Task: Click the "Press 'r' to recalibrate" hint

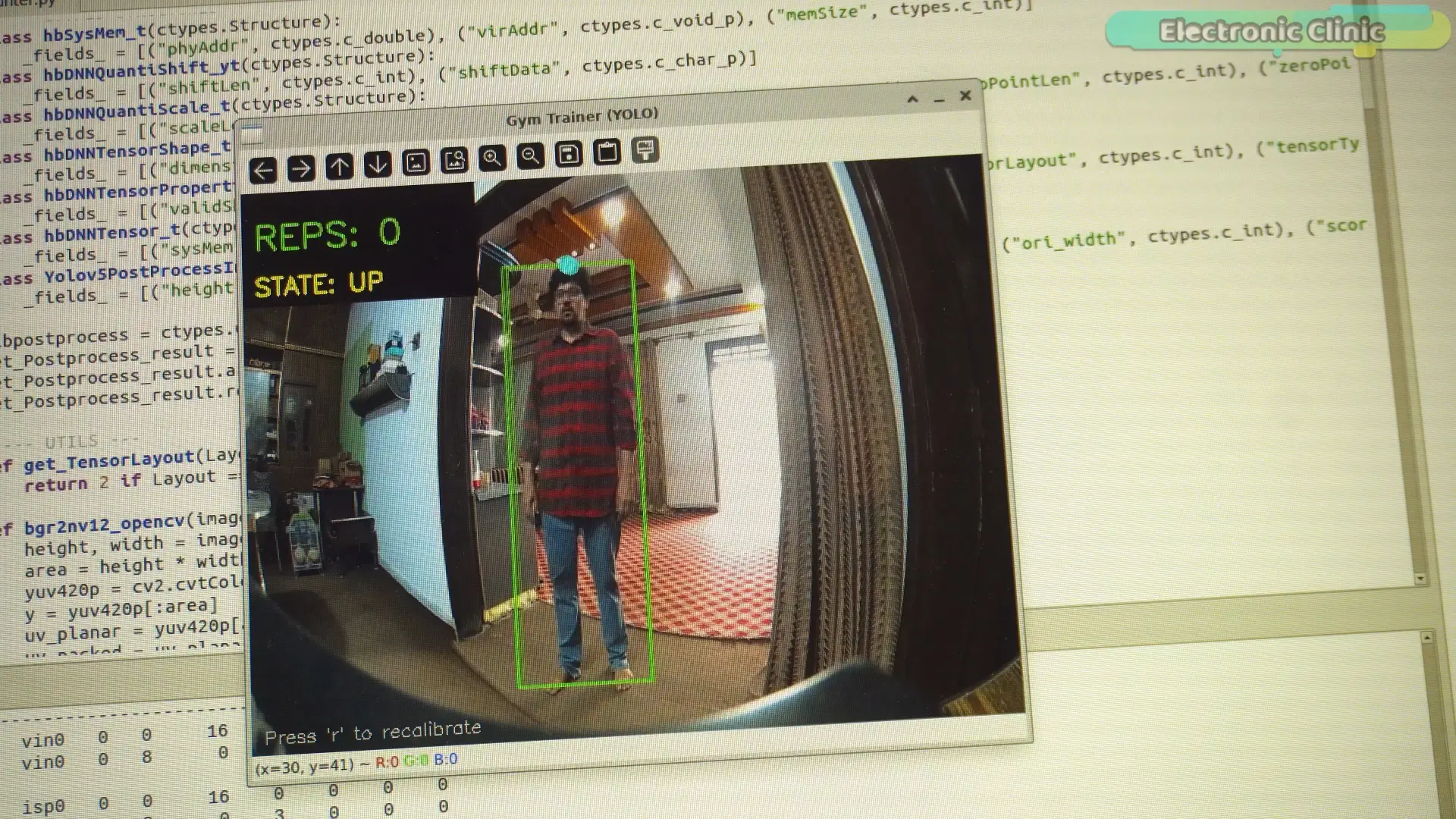Action: (x=372, y=733)
